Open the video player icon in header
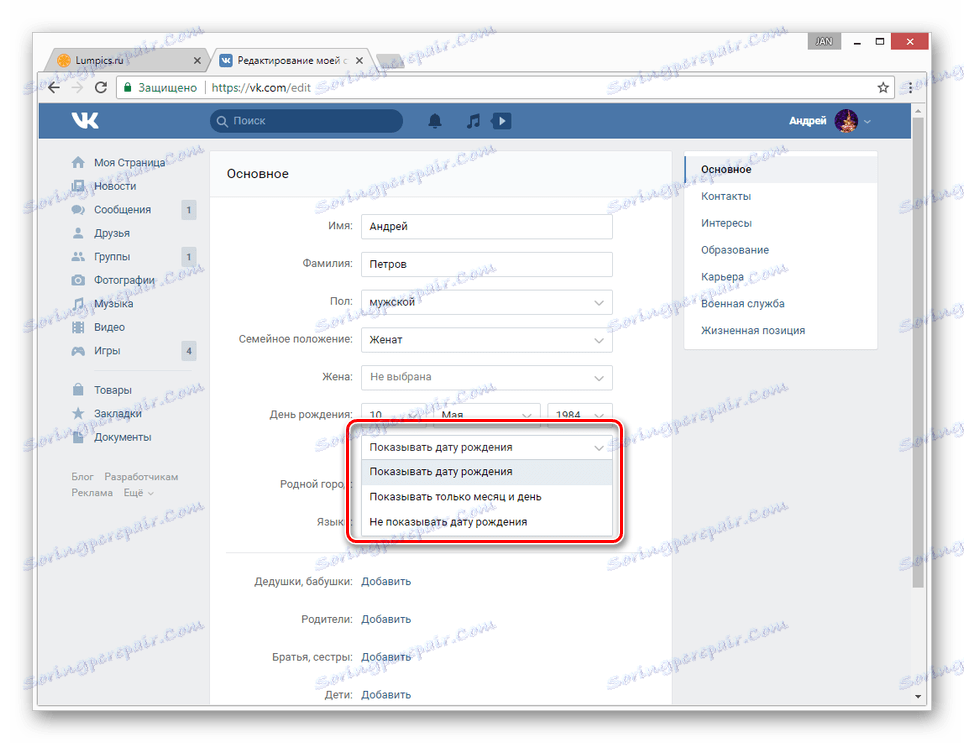Viewport: 964px width, 743px height. [502, 121]
